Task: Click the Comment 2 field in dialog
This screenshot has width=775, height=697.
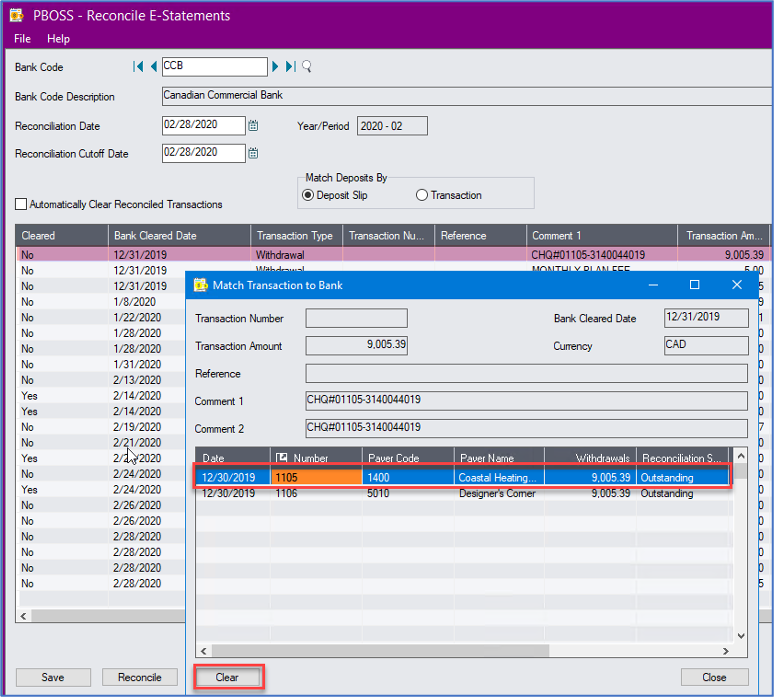Action: (x=526, y=428)
